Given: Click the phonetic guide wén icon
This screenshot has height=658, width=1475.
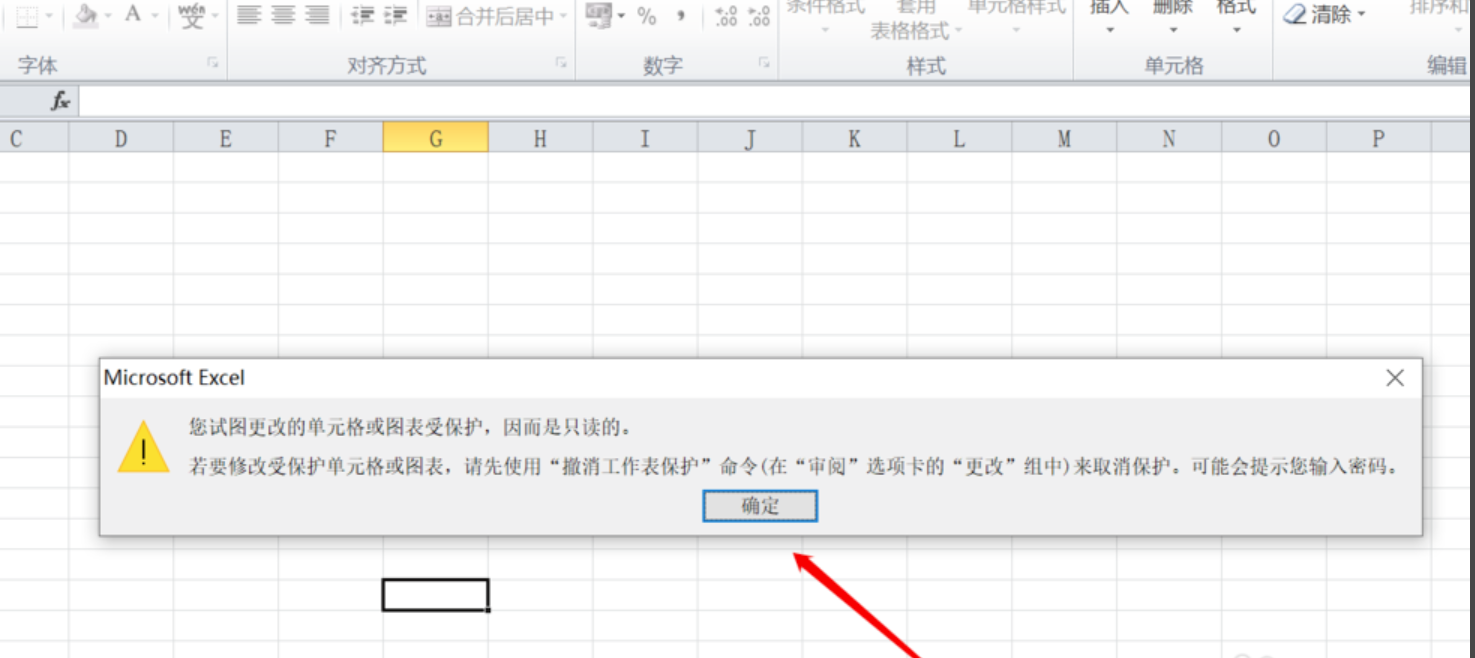Looking at the screenshot, I should click(x=192, y=15).
